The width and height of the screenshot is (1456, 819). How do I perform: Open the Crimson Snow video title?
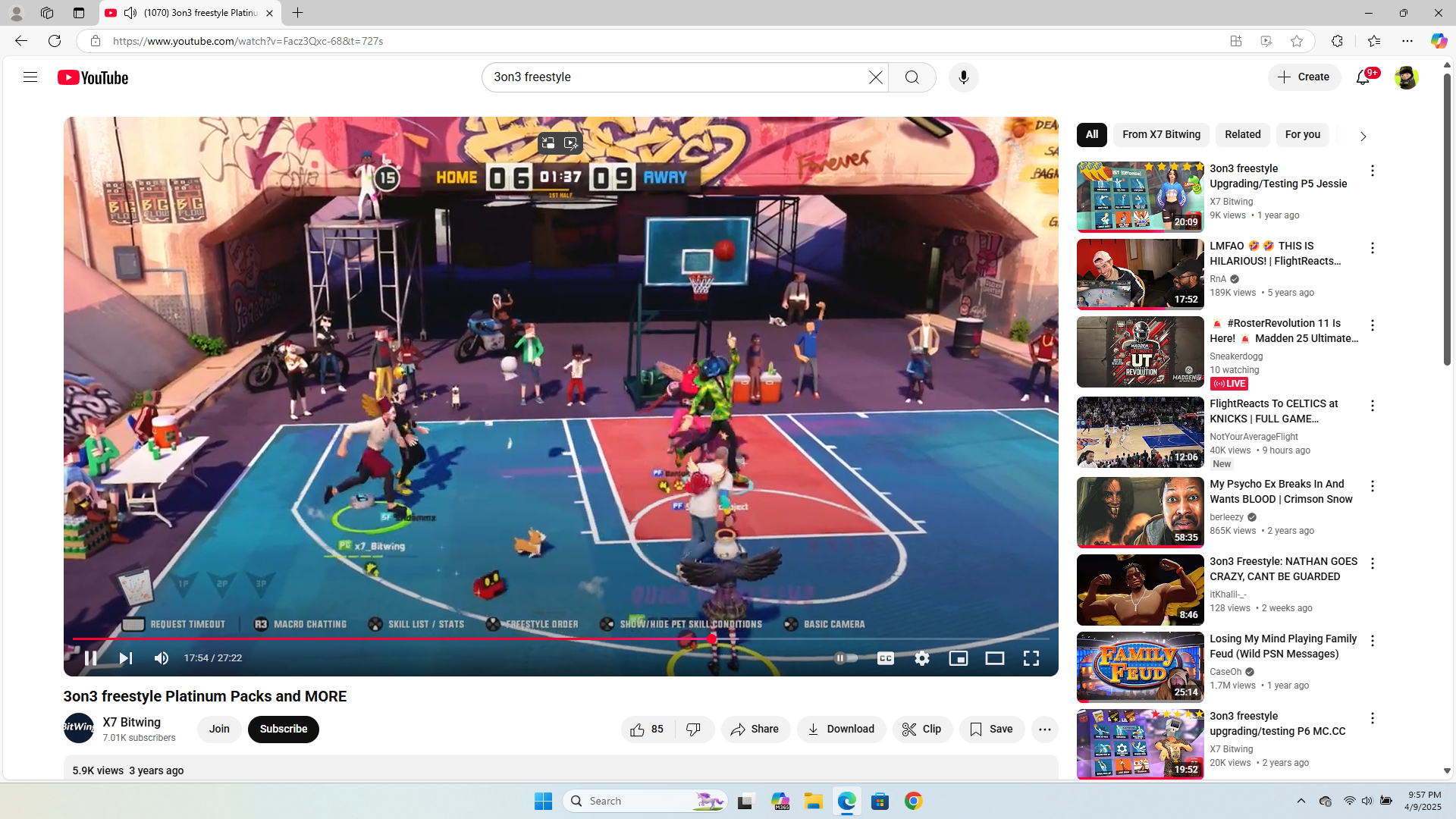click(1281, 491)
